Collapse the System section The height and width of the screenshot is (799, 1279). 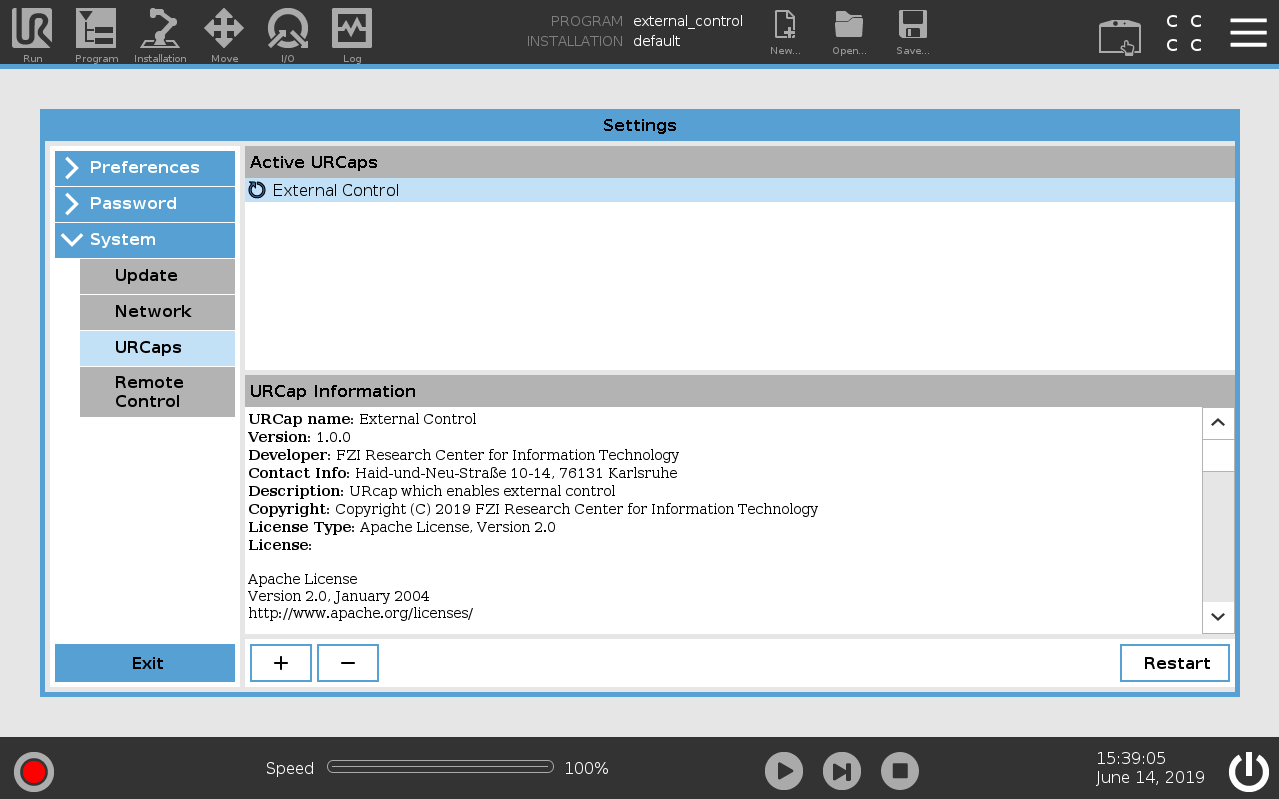[145, 240]
